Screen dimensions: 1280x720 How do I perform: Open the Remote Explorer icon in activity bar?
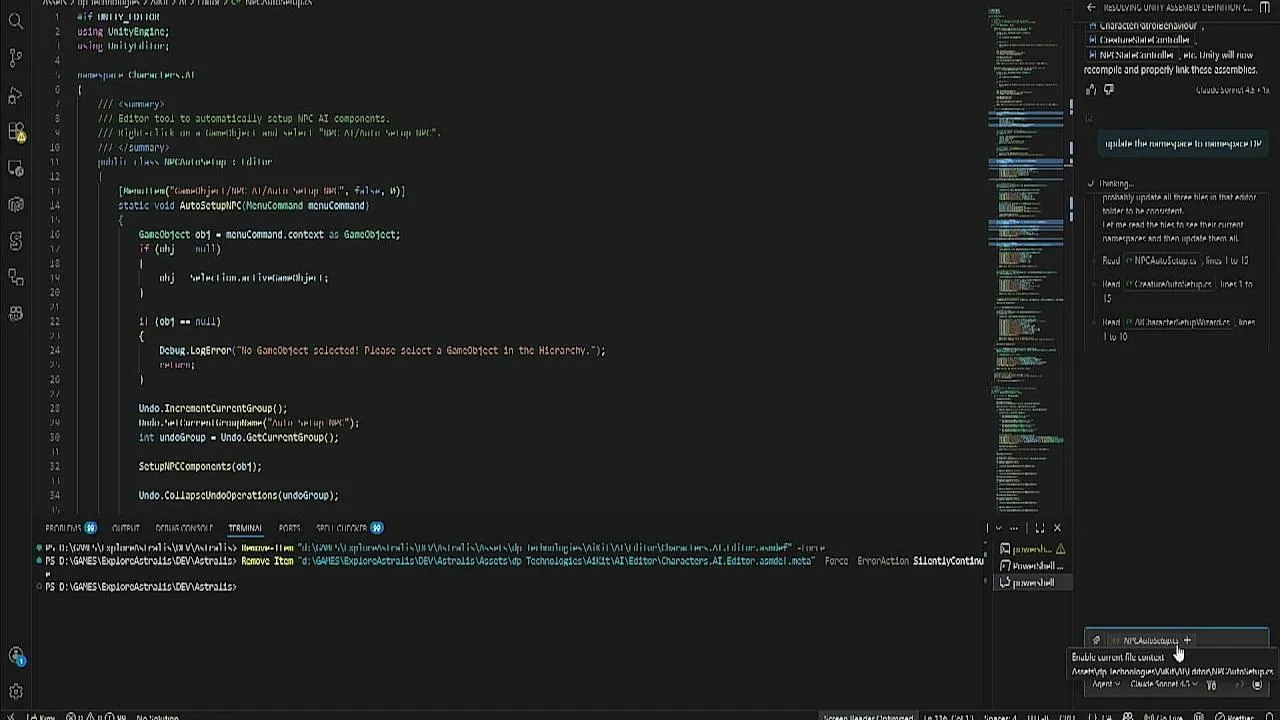pos(16,168)
